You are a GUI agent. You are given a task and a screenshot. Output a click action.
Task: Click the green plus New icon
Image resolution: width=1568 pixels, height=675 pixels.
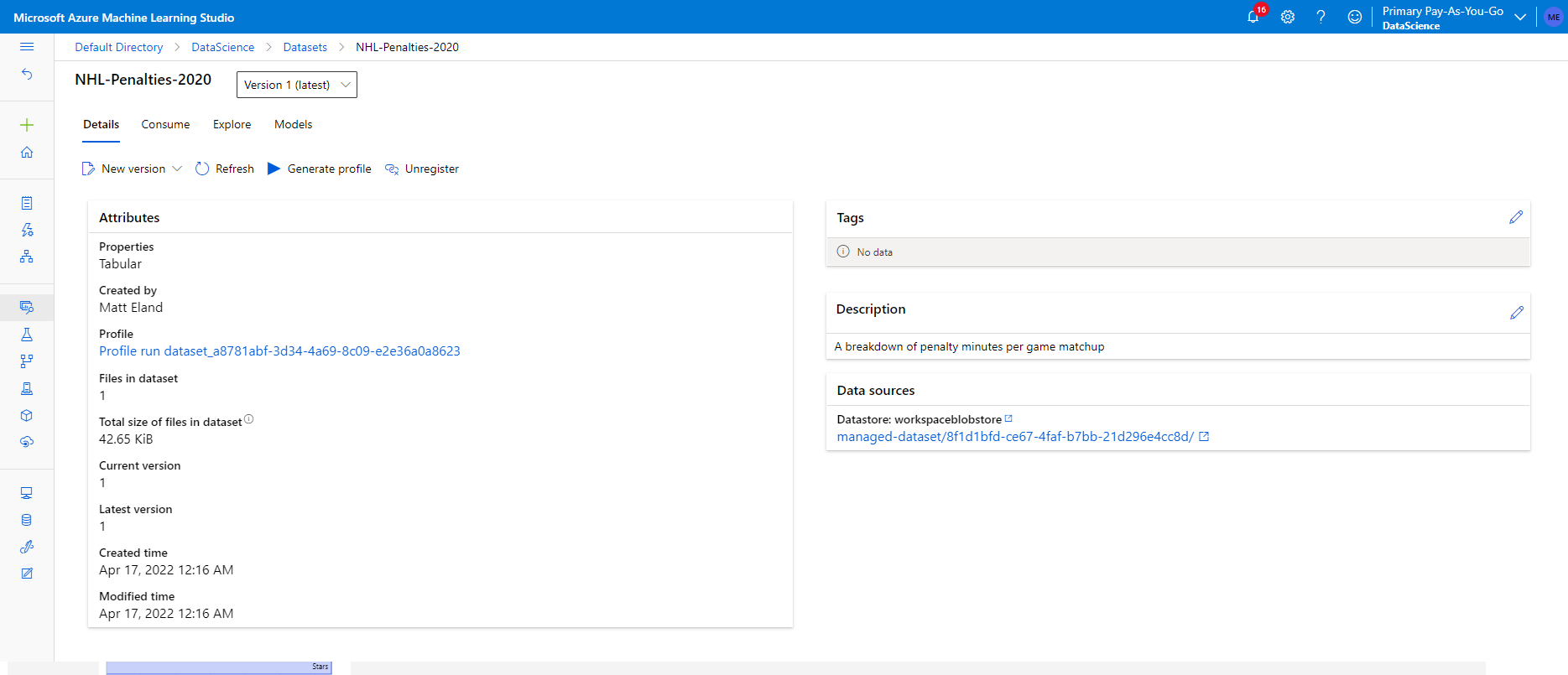(x=27, y=125)
